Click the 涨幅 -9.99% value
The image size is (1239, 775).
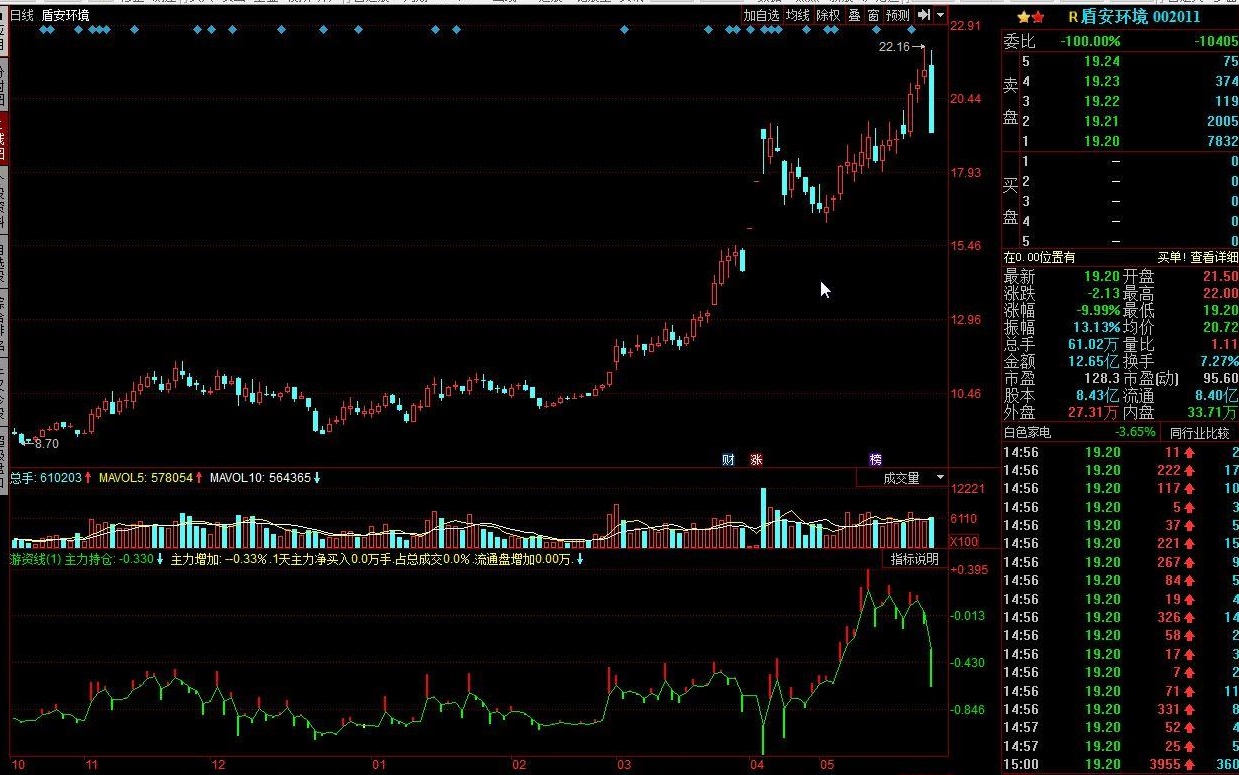[x=1096, y=311]
